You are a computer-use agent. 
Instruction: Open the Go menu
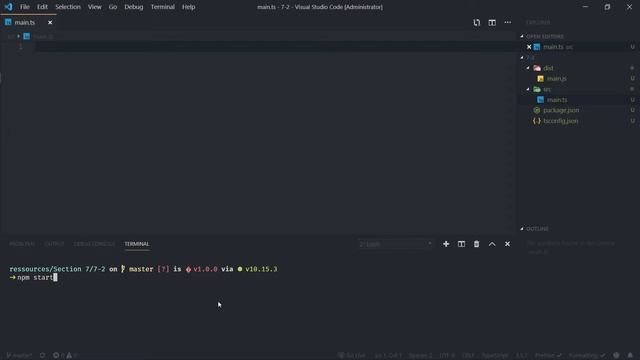point(113,7)
